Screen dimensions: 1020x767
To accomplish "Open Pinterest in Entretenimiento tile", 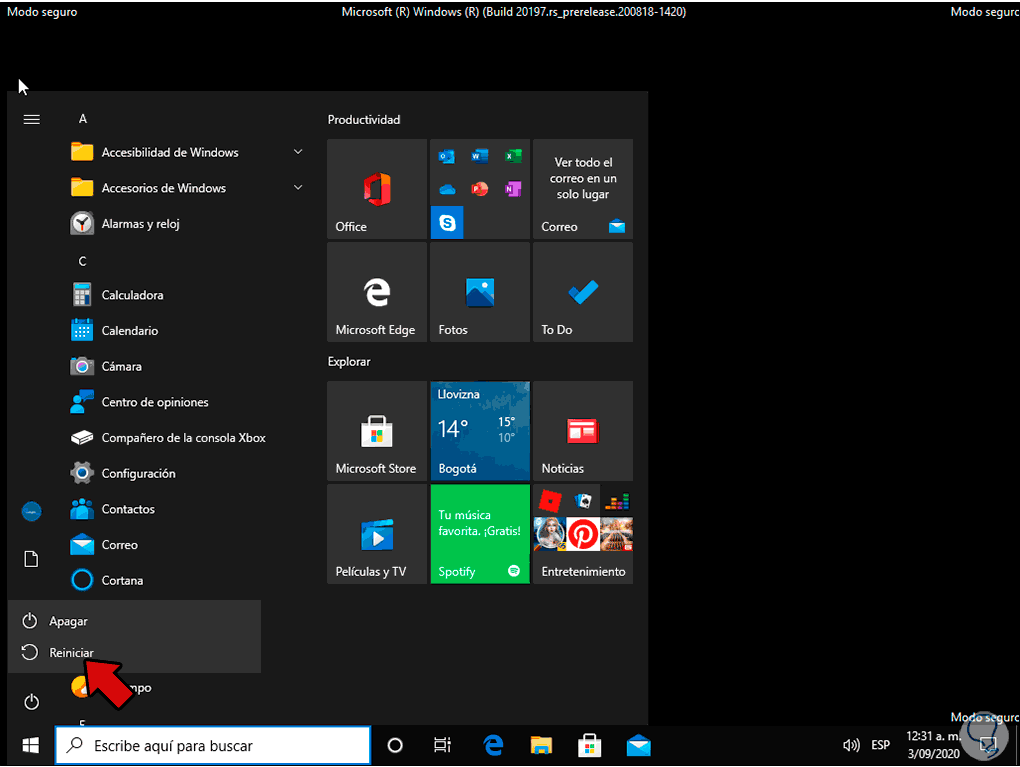I will tap(583, 534).
